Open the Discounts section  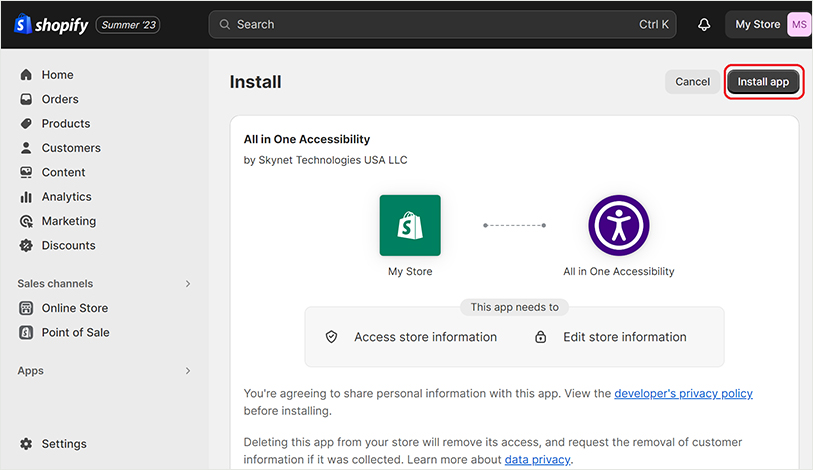click(x=68, y=245)
